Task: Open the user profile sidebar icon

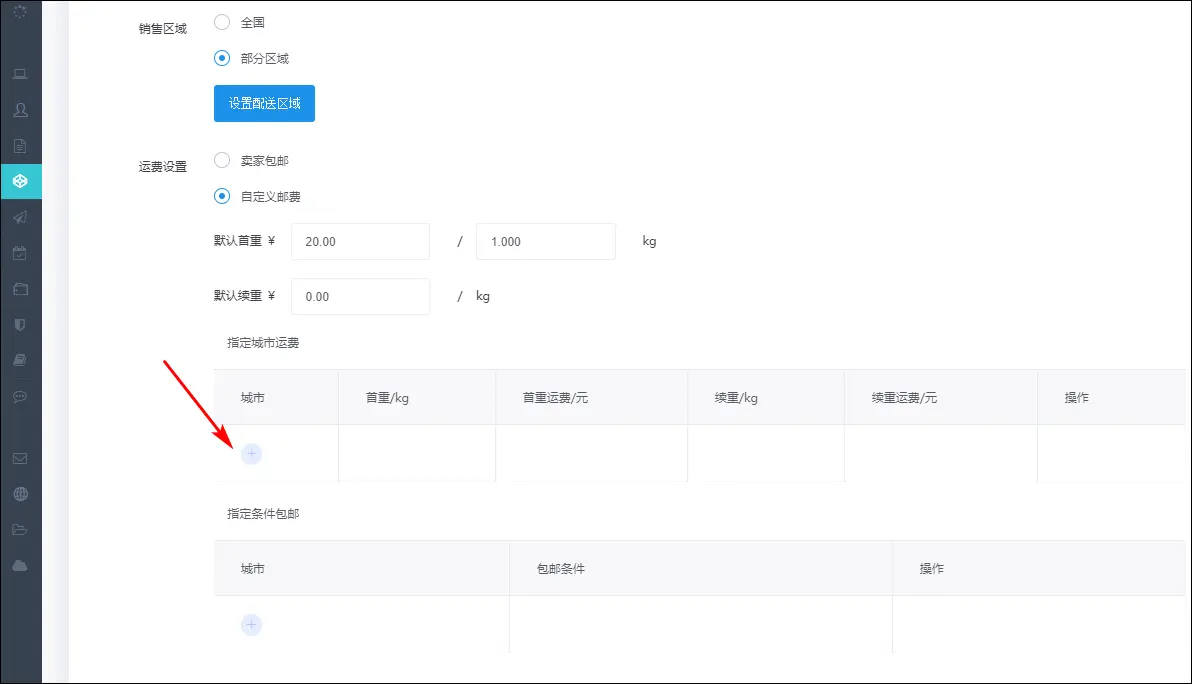Action: point(20,110)
